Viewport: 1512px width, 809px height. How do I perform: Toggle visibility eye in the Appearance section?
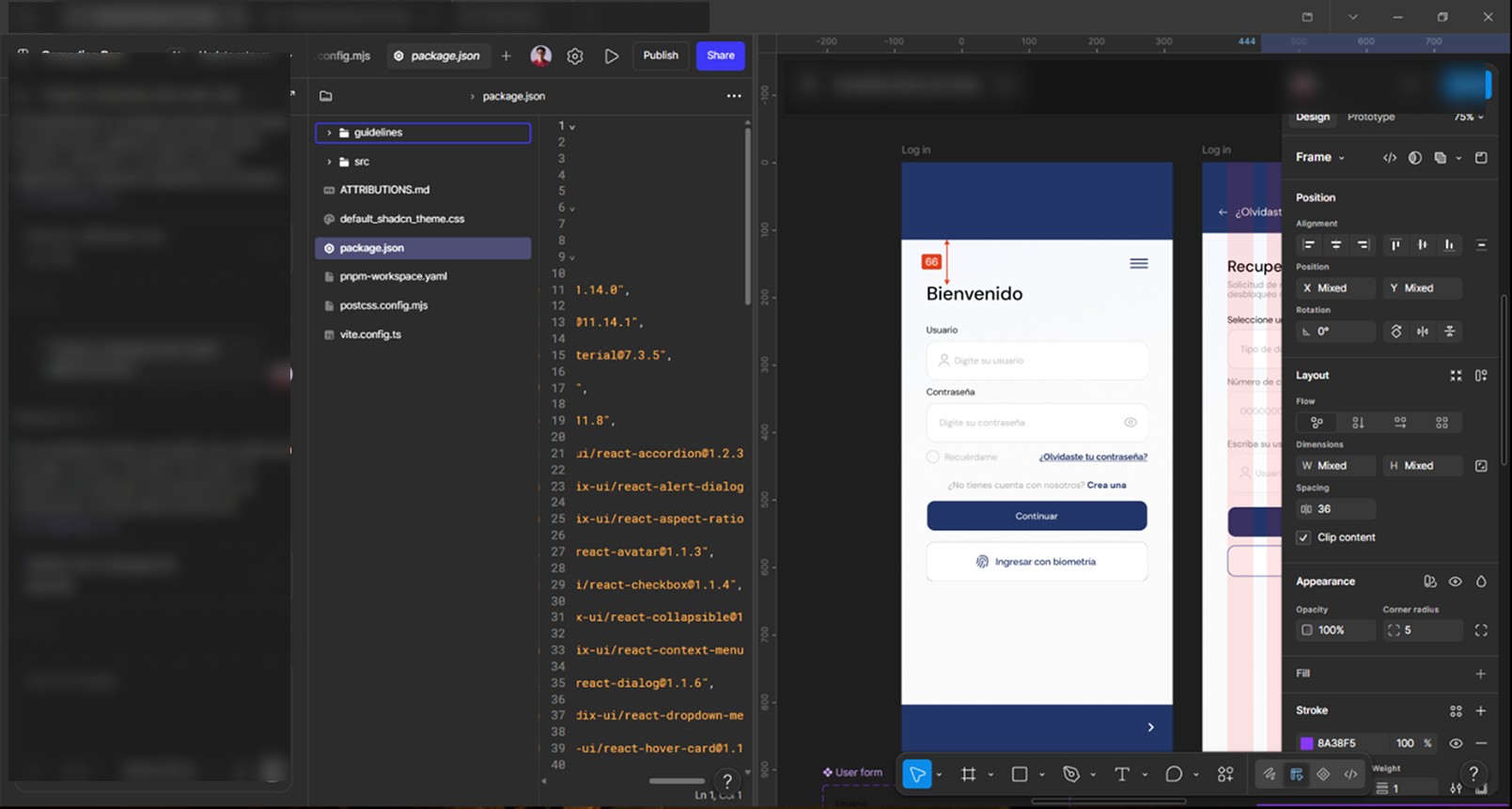(x=1455, y=582)
